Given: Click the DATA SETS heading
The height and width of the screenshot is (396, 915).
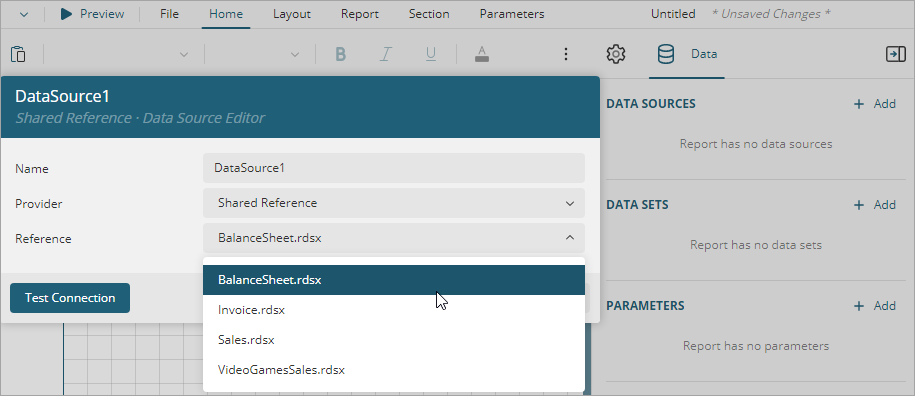Looking at the screenshot, I should [637, 205].
